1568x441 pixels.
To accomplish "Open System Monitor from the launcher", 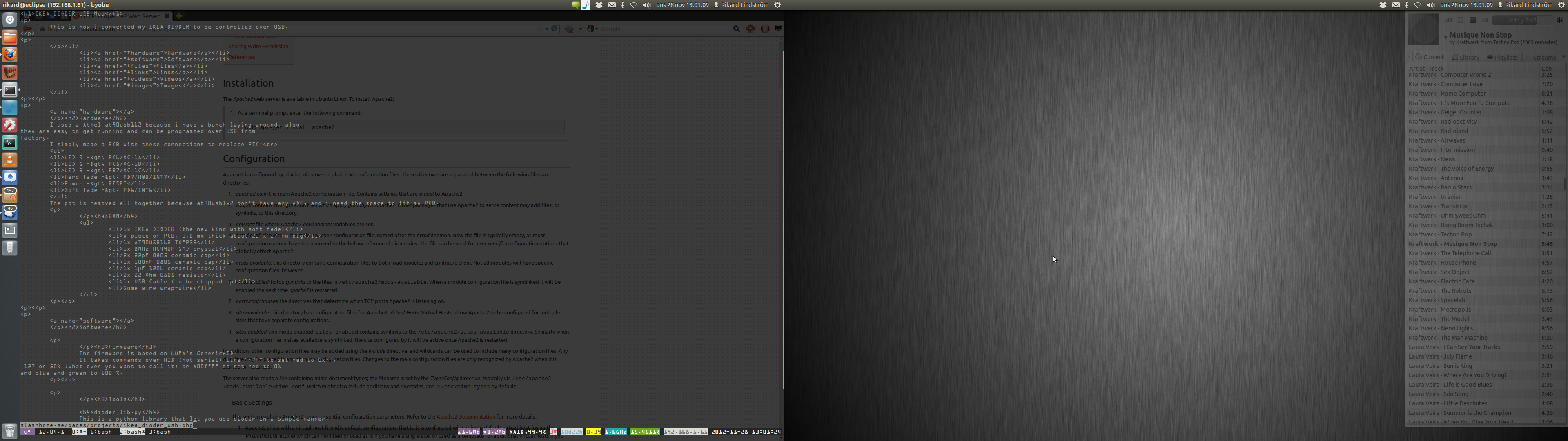I will pos(10,143).
